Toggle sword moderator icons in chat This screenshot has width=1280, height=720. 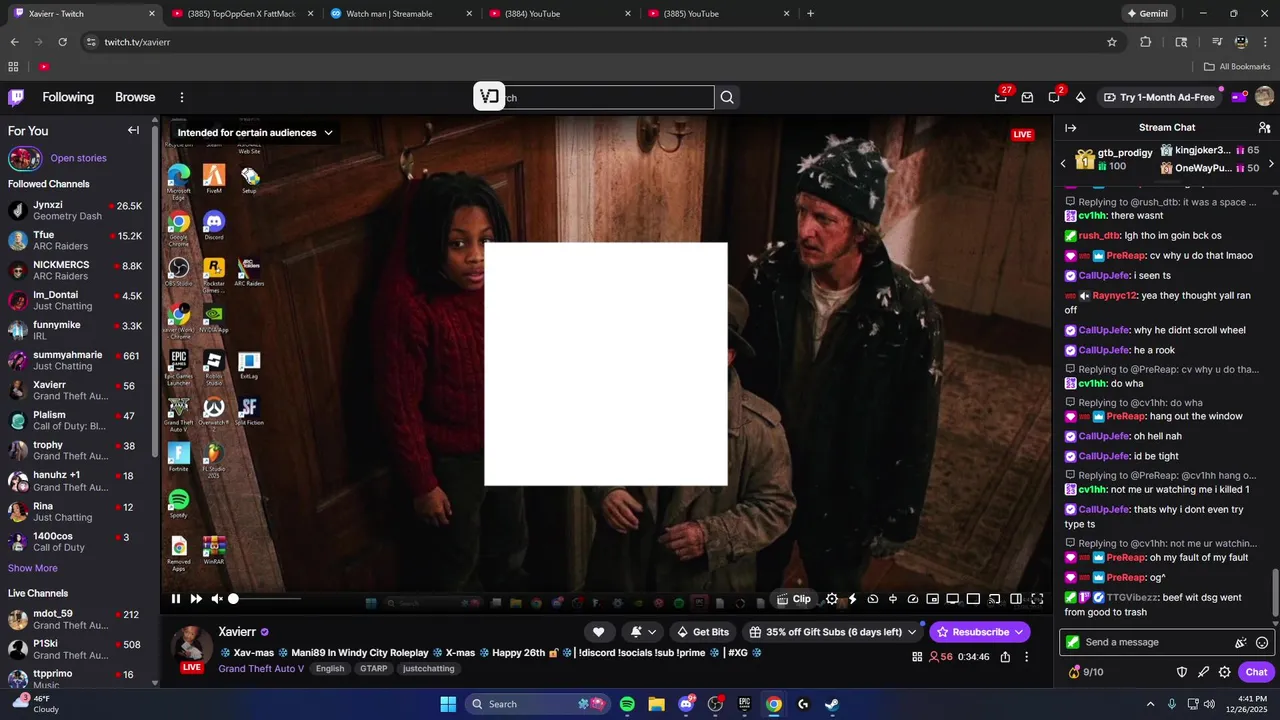[x=1203, y=672]
